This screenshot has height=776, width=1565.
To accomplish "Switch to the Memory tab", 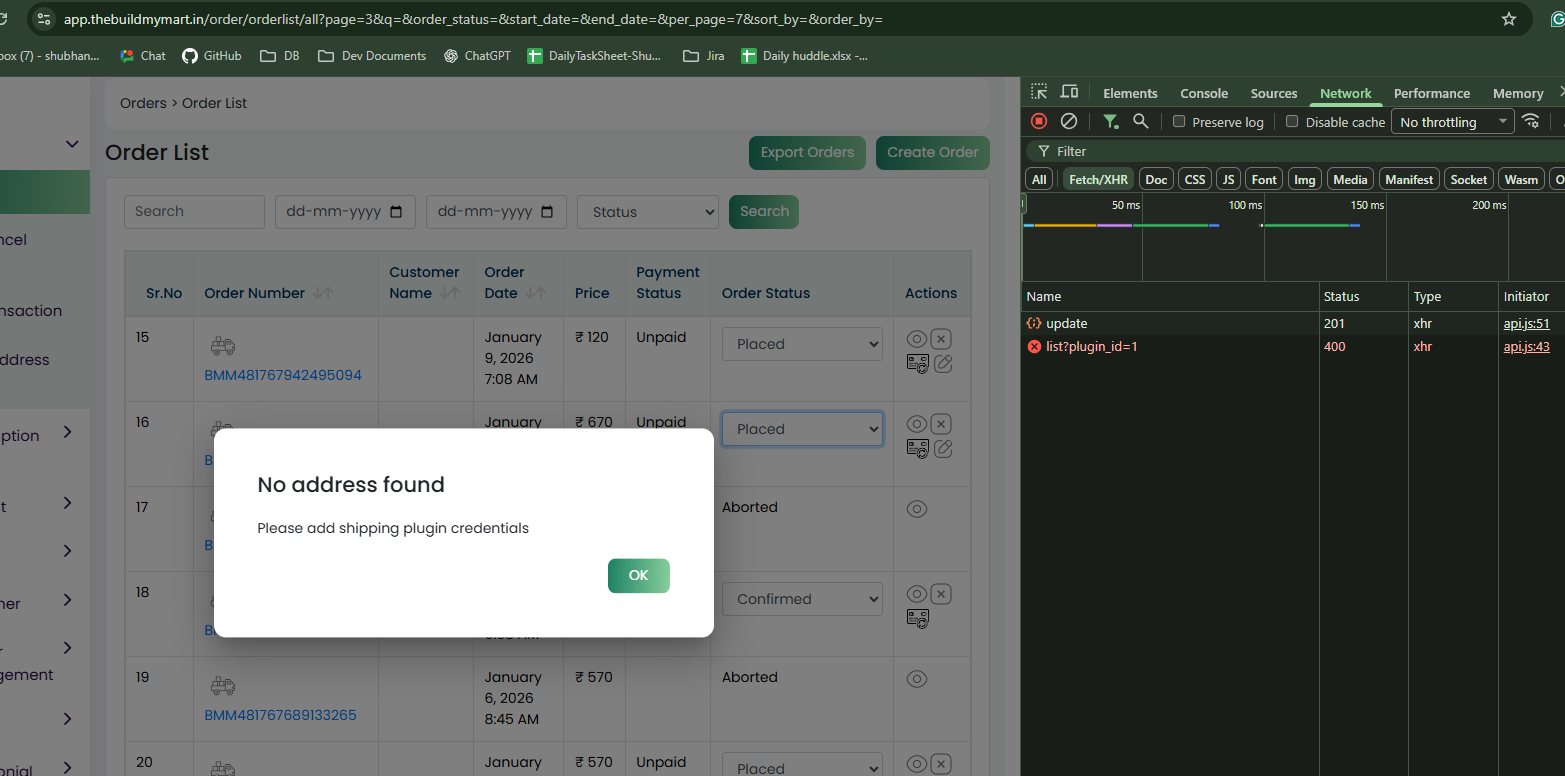I will (1518, 93).
